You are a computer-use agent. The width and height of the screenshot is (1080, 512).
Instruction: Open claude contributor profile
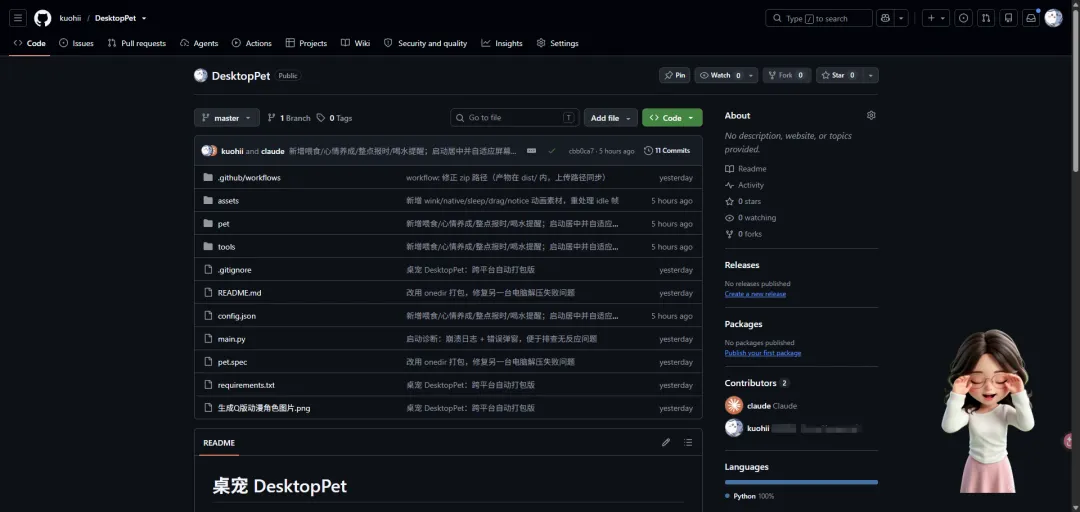[760, 406]
